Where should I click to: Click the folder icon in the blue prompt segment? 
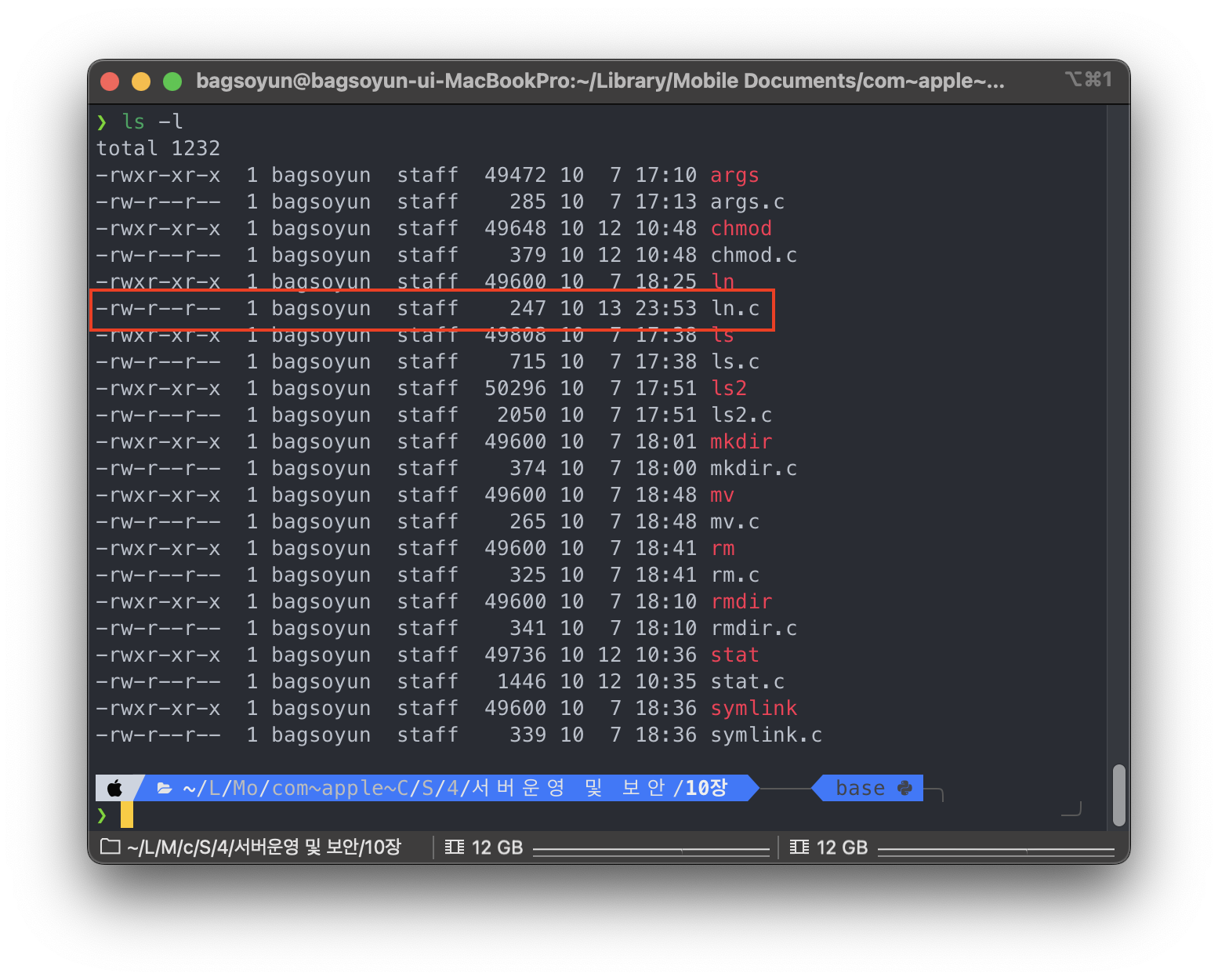[165, 788]
